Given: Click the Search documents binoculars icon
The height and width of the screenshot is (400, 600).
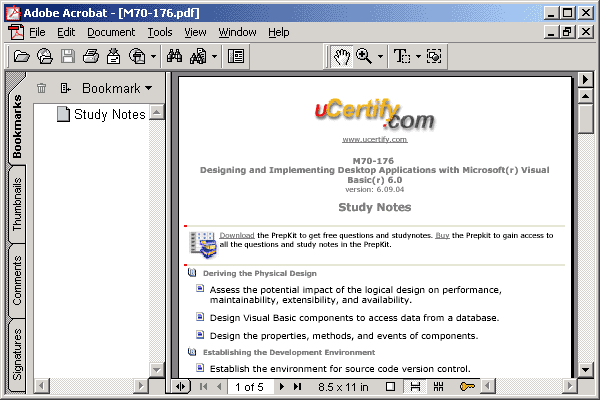Looking at the screenshot, I should 198,57.
